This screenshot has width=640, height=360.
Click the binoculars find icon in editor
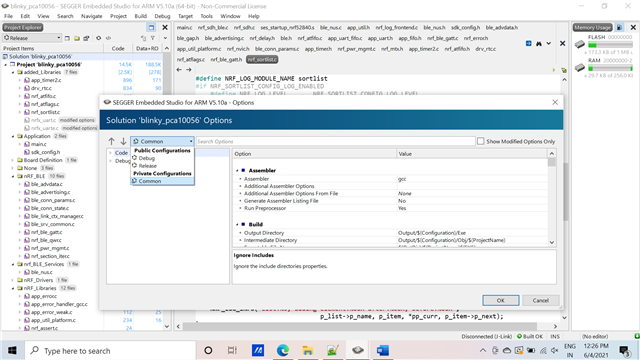click(539, 43)
